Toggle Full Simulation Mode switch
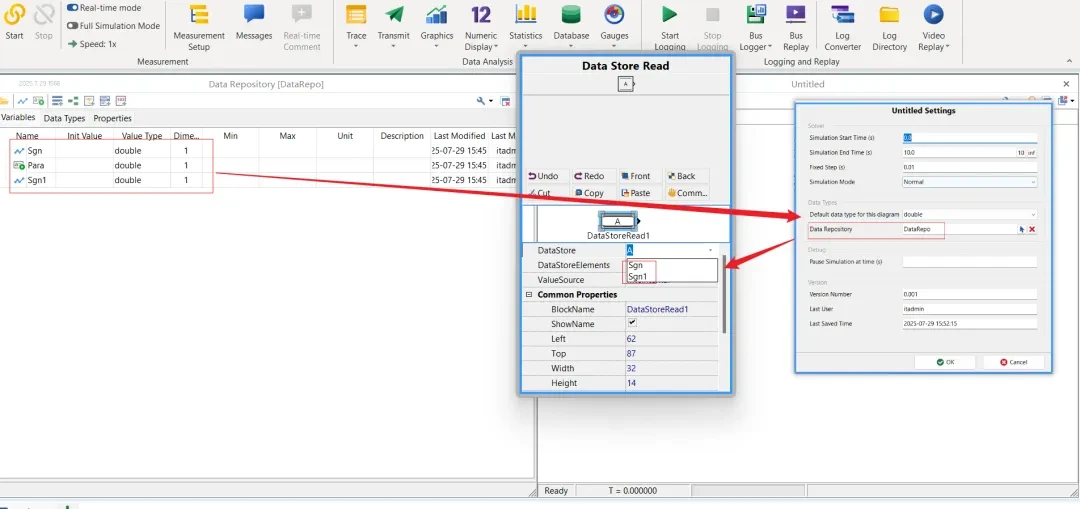Screen dimensions: 1080x509 click(x=73, y=26)
